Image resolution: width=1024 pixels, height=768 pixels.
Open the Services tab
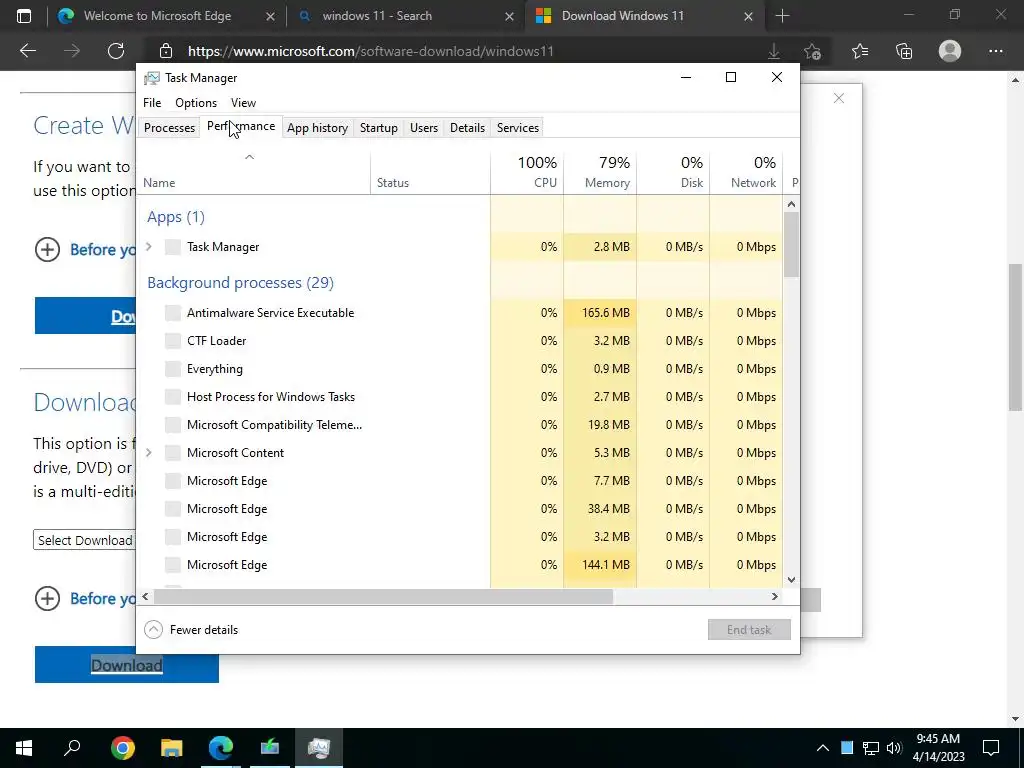click(x=518, y=127)
